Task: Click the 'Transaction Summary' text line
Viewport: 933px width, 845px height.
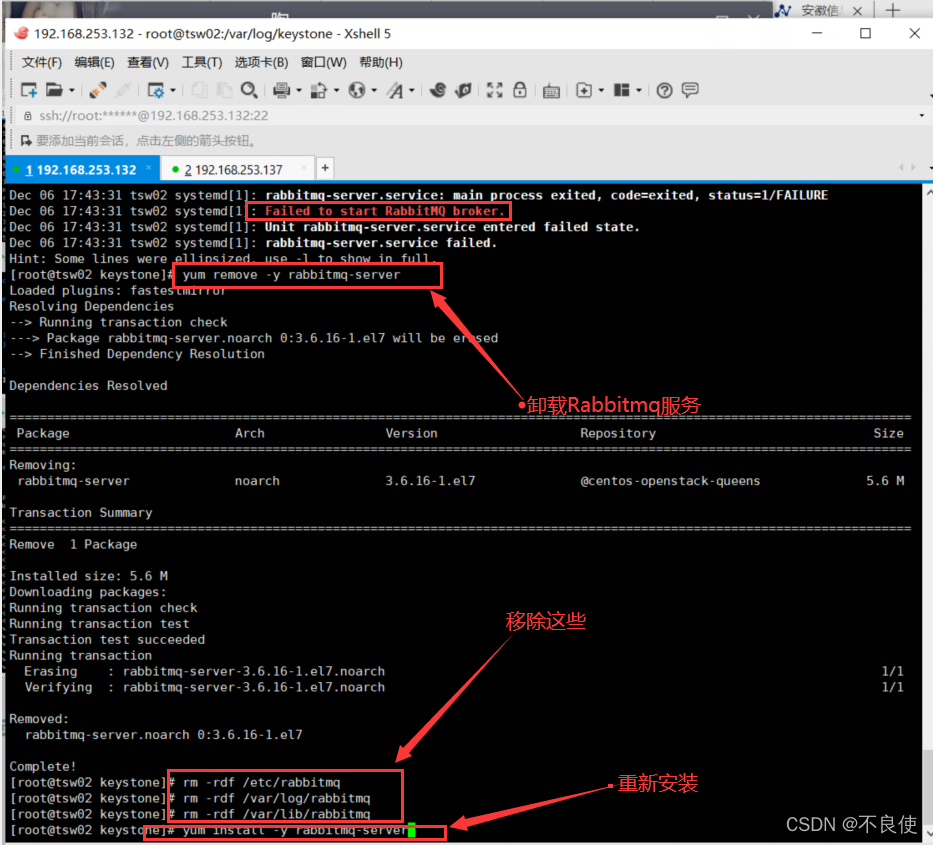Action: click(81, 513)
